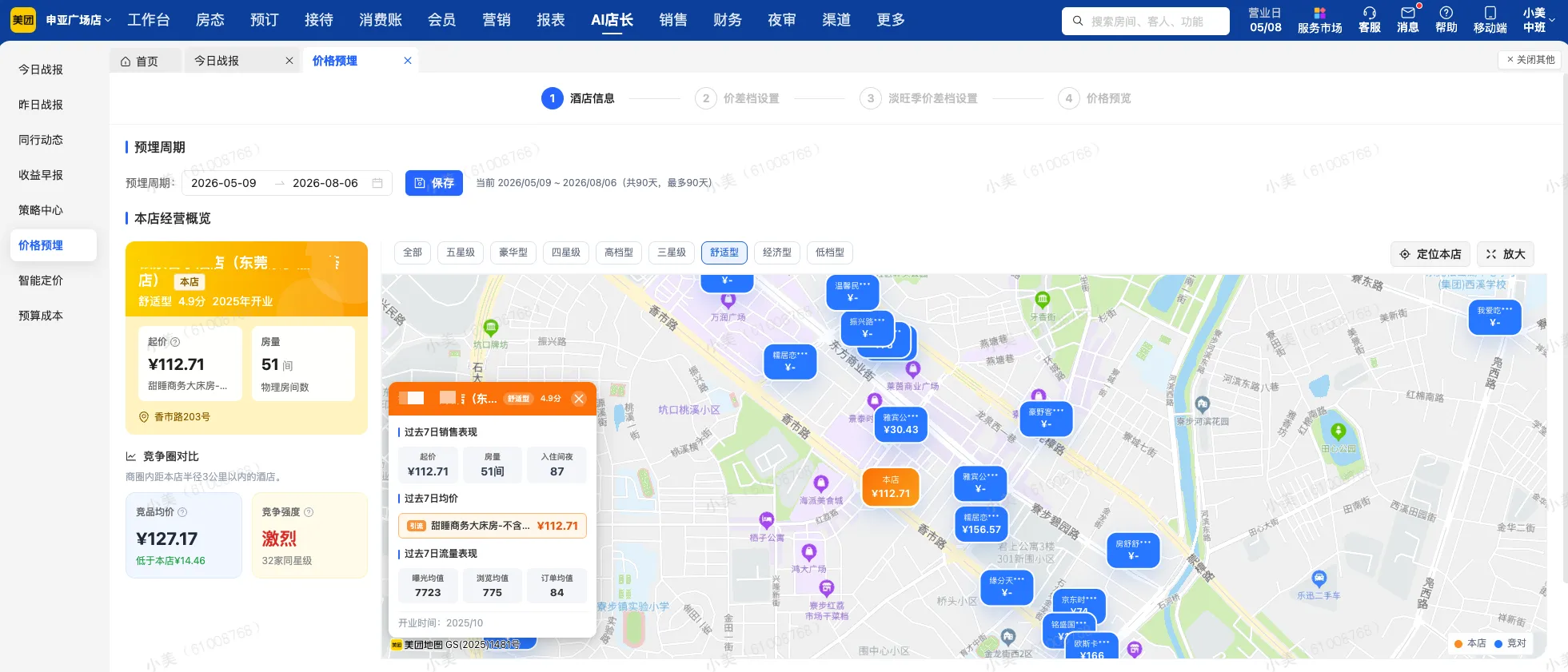Open the 房态 menu
Image resolution: width=1568 pixels, height=672 pixels.
210,20
